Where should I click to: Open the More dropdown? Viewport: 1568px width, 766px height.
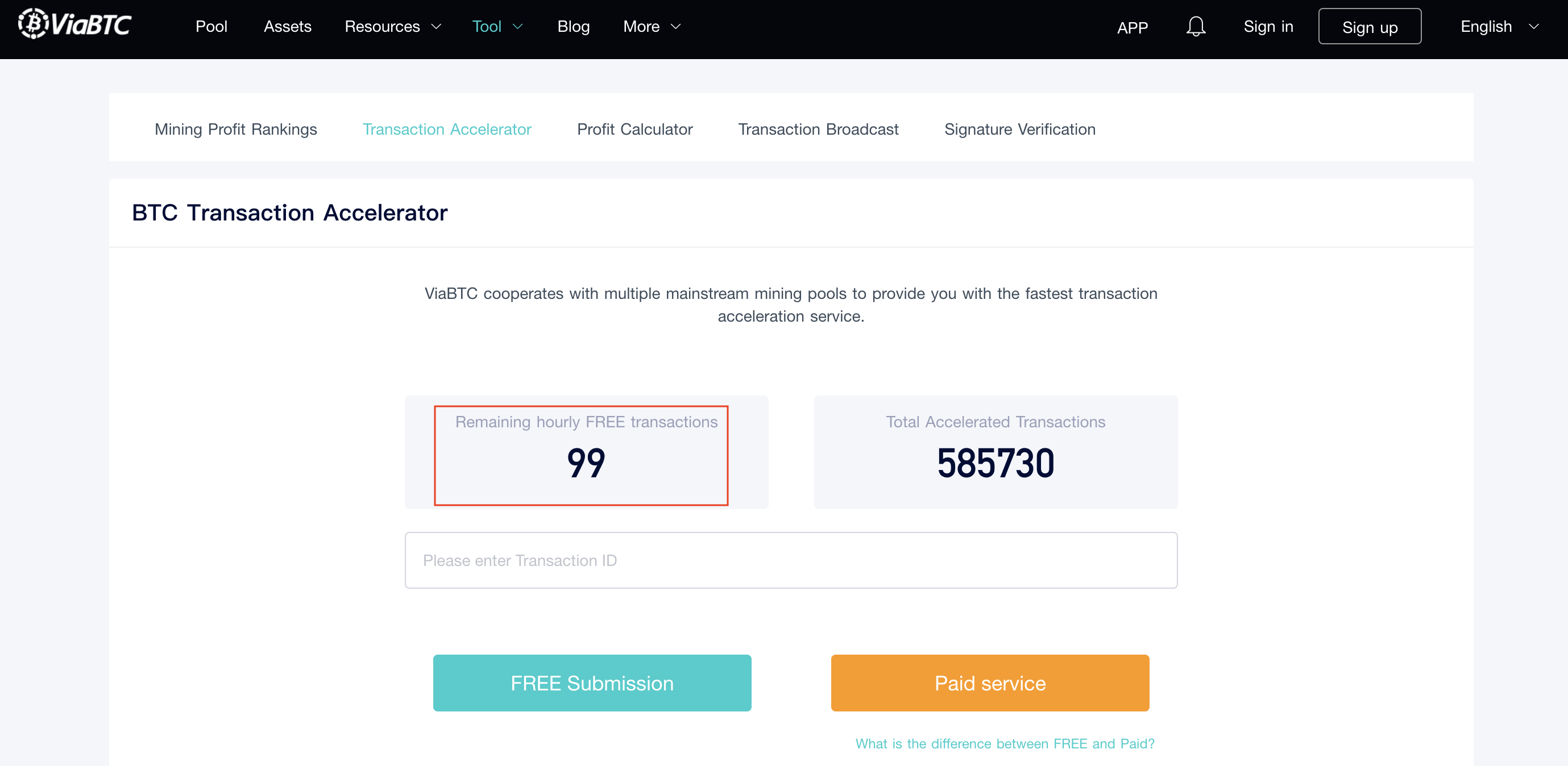651,26
